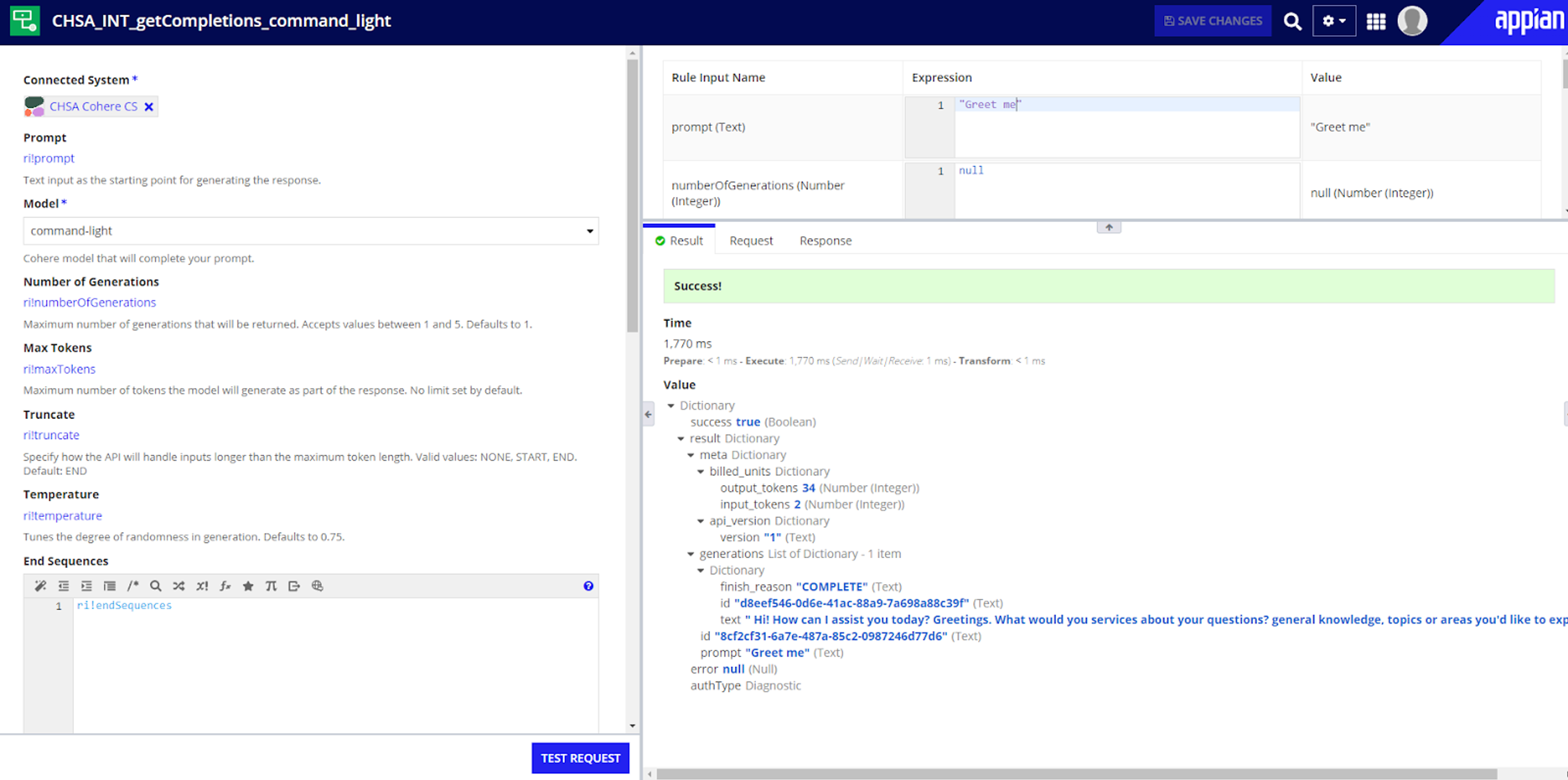Click the left pane vertical scrollbar
1568x780 pixels.
tap(633, 195)
